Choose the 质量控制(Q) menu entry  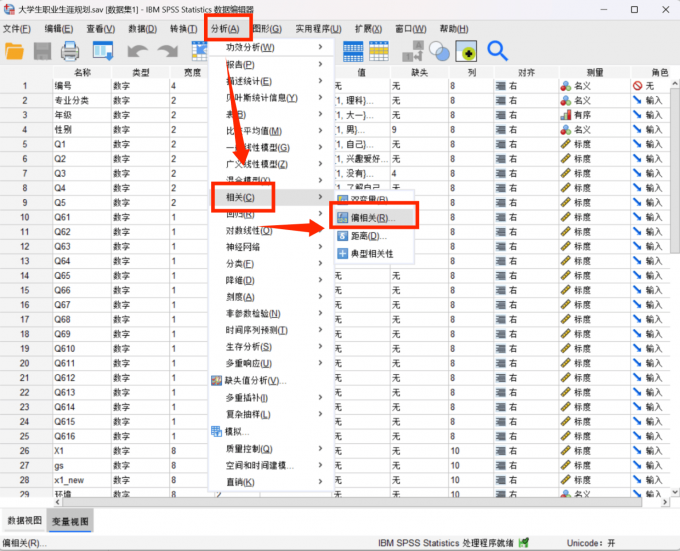click(x=269, y=449)
